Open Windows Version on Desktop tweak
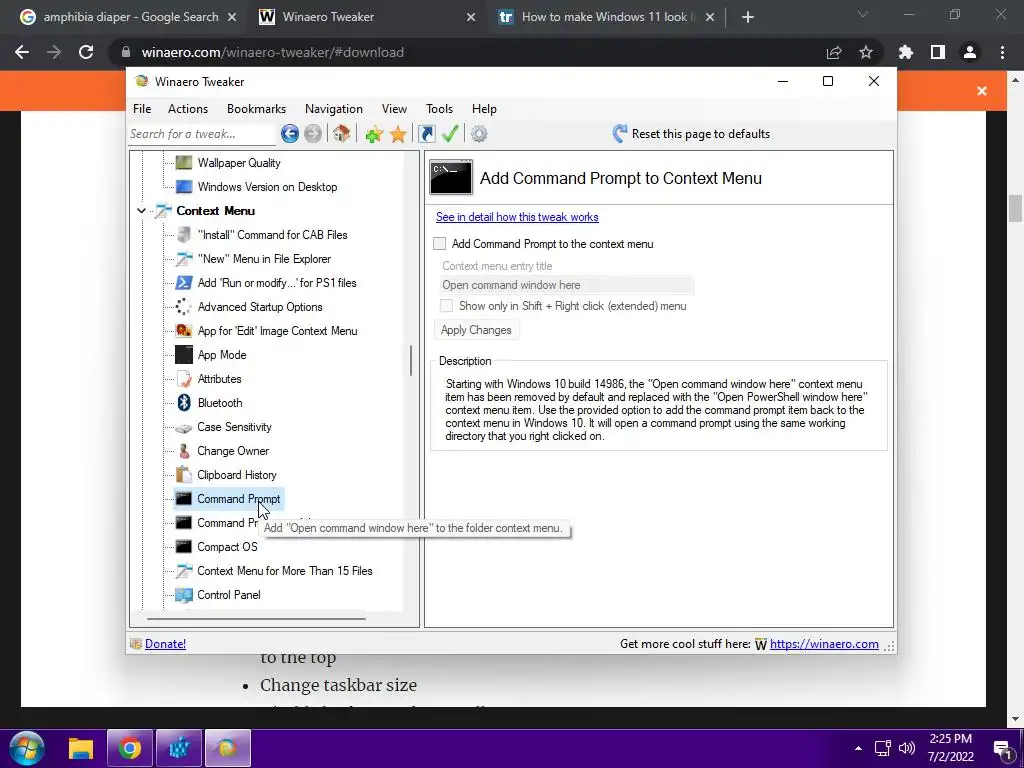The height and width of the screenshot is (768, 1024). pyautogui.click(x=267, y=187)
